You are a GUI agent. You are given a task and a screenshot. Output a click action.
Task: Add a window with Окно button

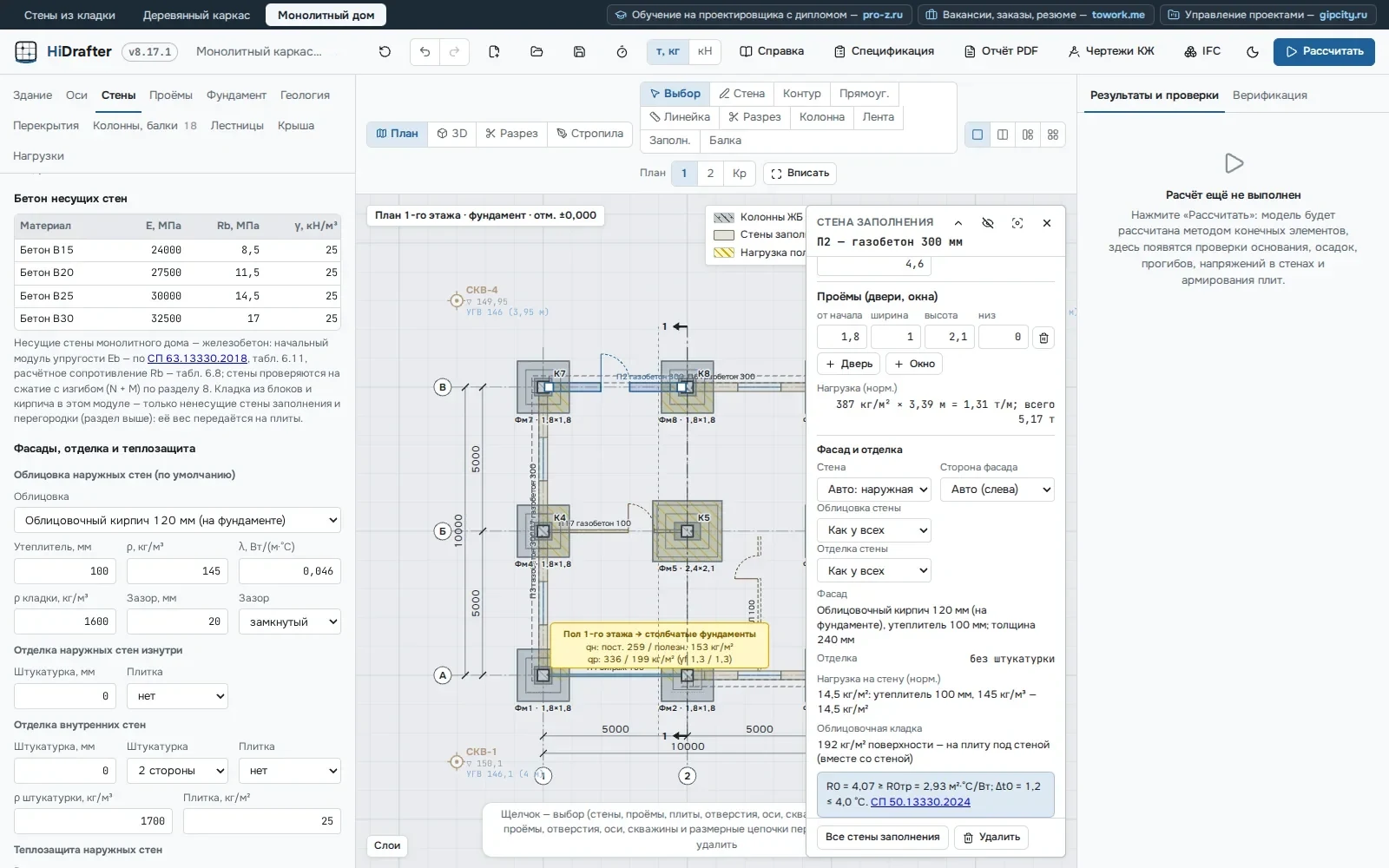click(x=914, y=364)
